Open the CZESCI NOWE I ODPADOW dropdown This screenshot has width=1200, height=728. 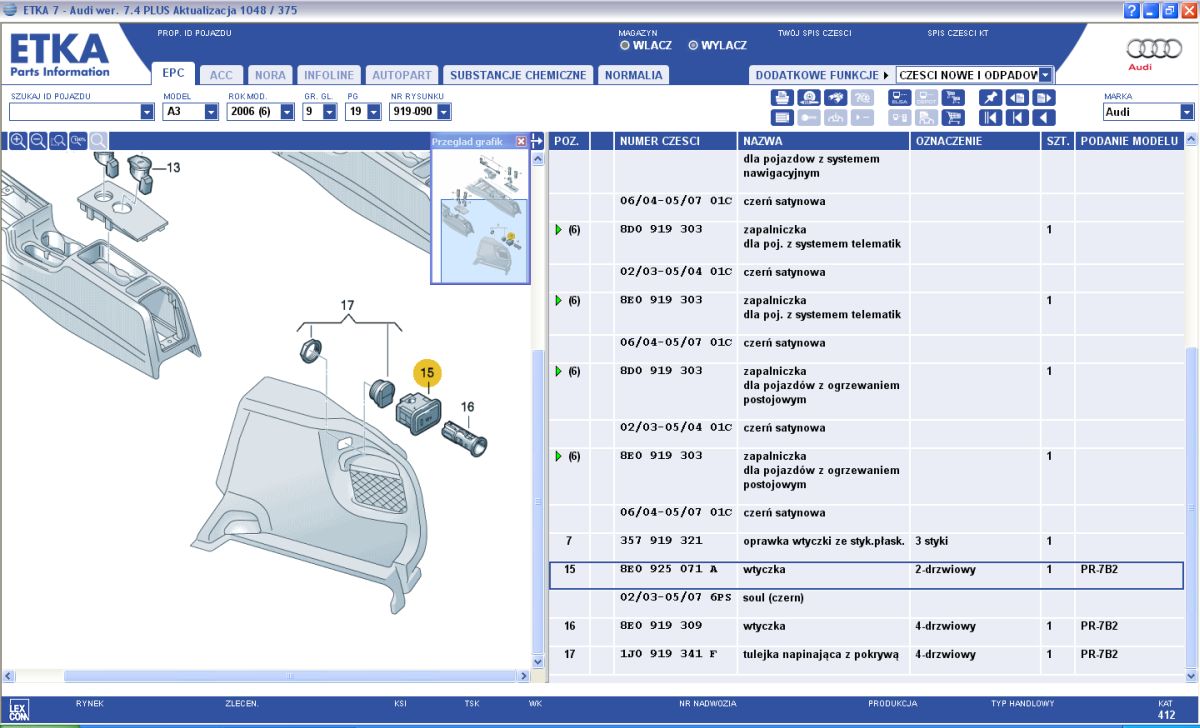1046,75
